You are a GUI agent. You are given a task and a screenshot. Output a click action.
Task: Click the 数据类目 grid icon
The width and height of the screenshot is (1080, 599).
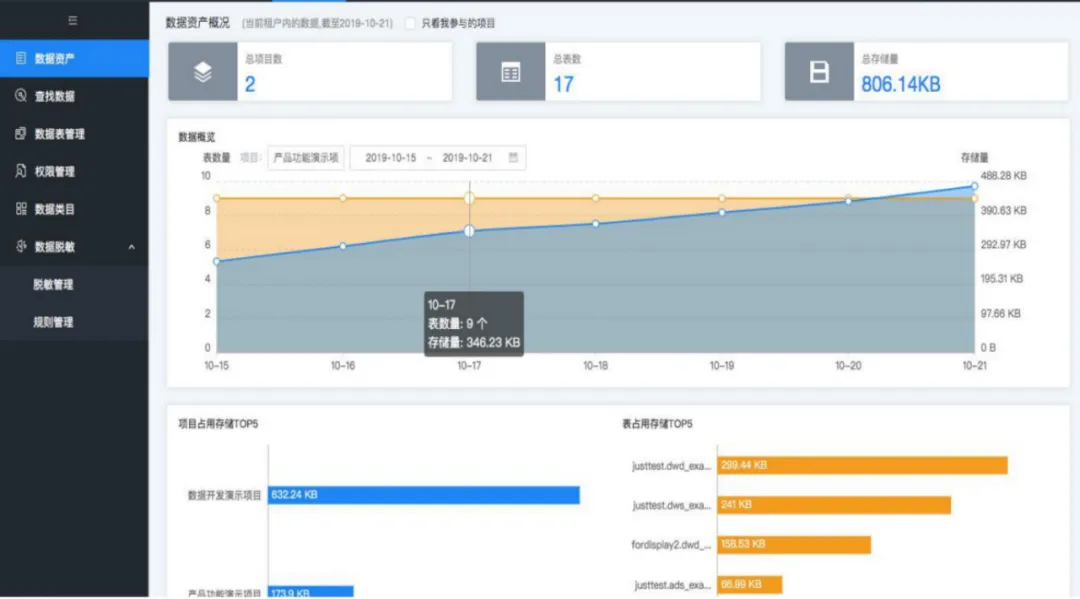pos(21,209)
